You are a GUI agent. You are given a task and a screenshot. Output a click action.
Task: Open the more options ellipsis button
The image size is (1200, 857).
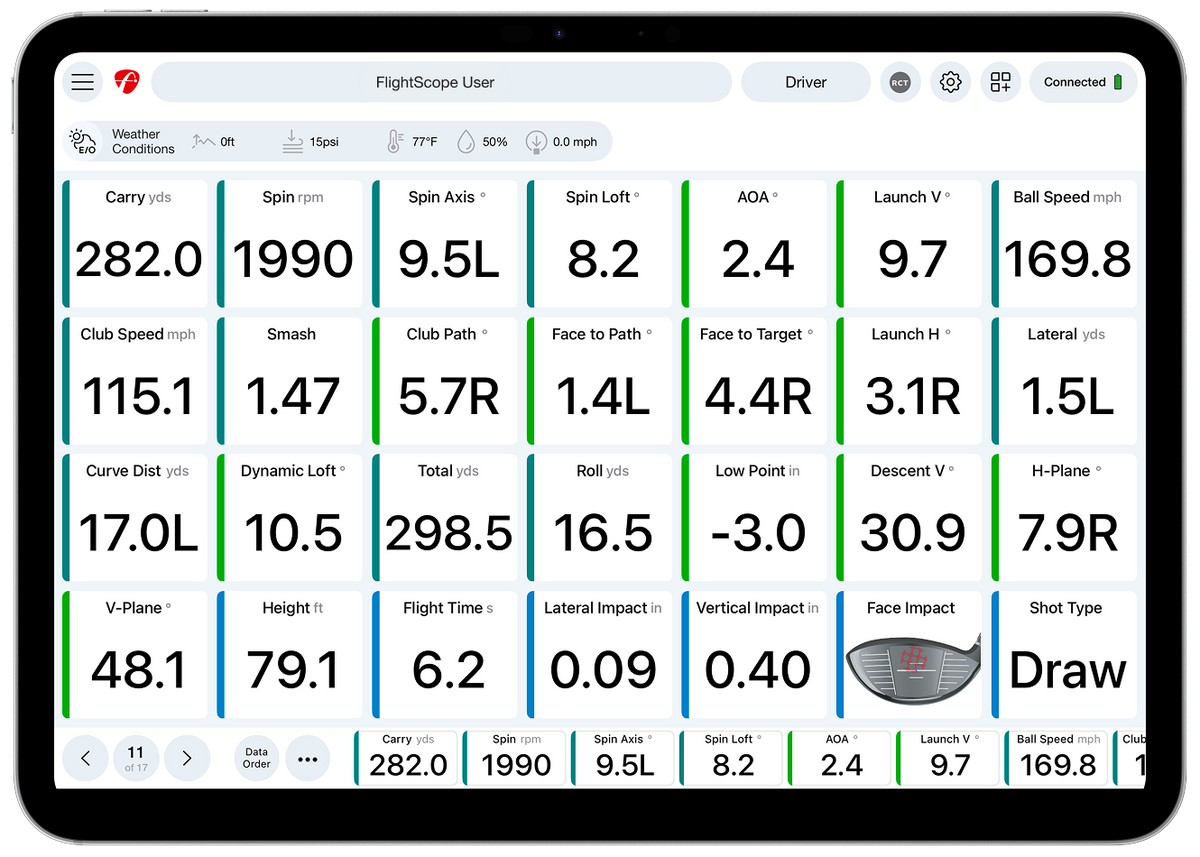coord(308,759)
